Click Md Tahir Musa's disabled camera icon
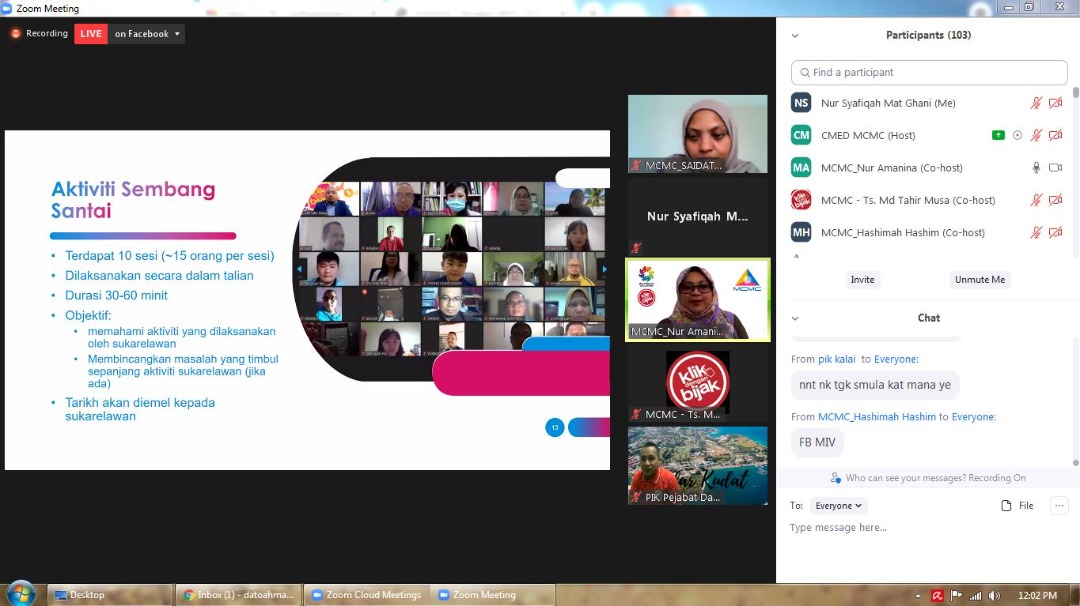The image size is (1080, 606). click(x=1055, y=200)
